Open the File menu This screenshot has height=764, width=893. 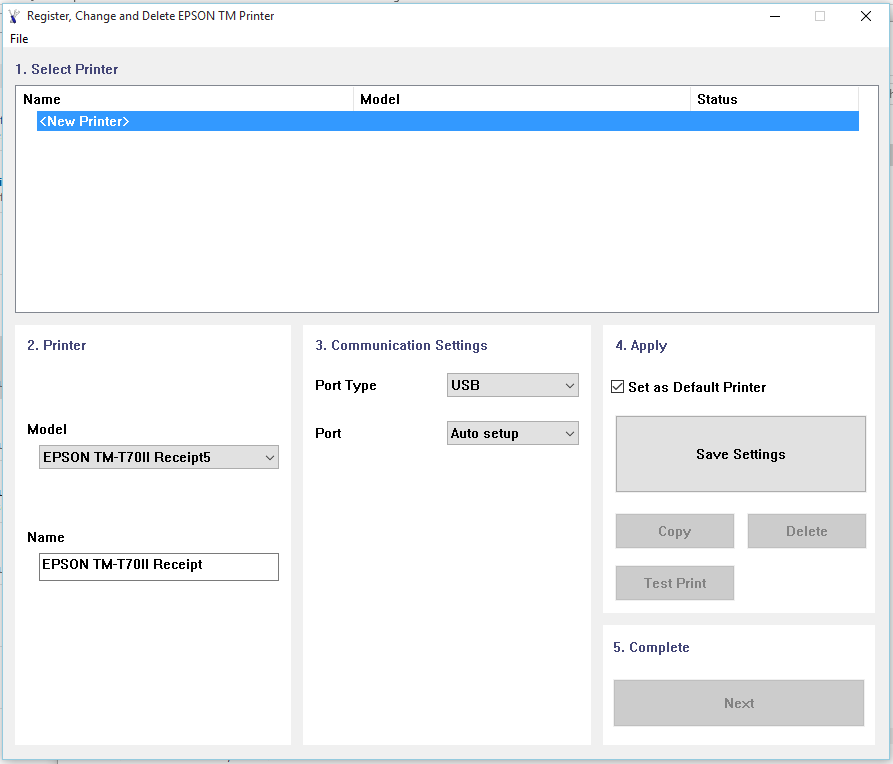19,39
